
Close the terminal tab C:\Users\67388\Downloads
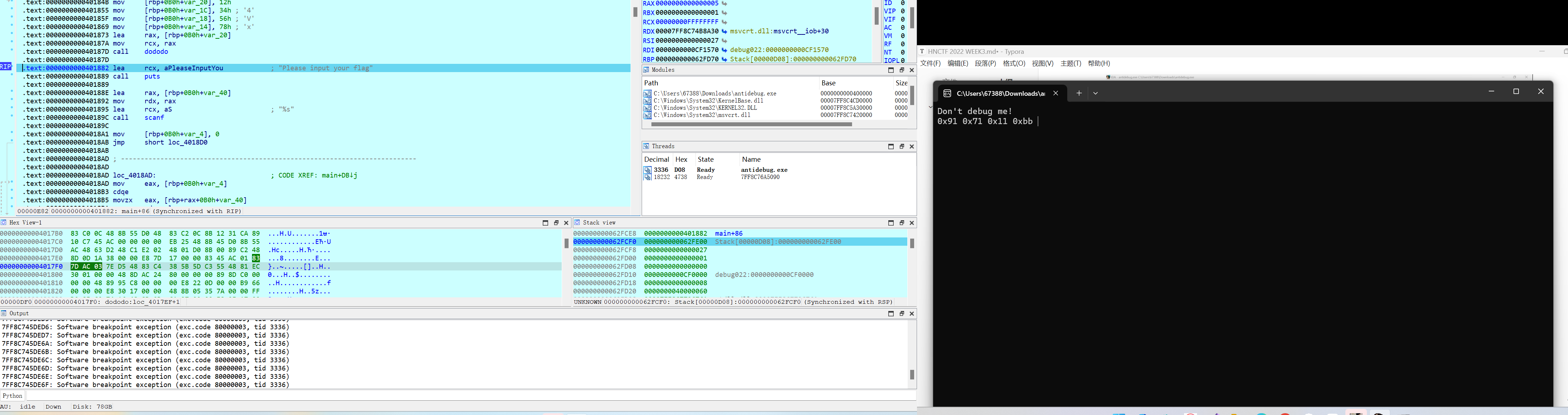[x=1055, y=93]
